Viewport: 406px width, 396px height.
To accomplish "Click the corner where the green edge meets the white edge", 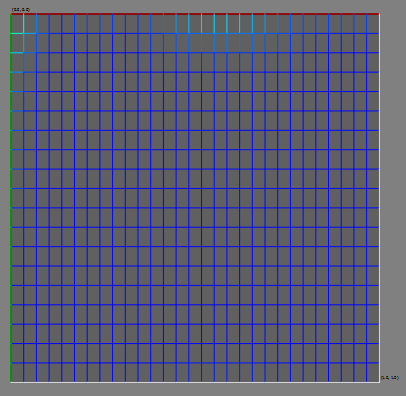I will click(11, 382).
